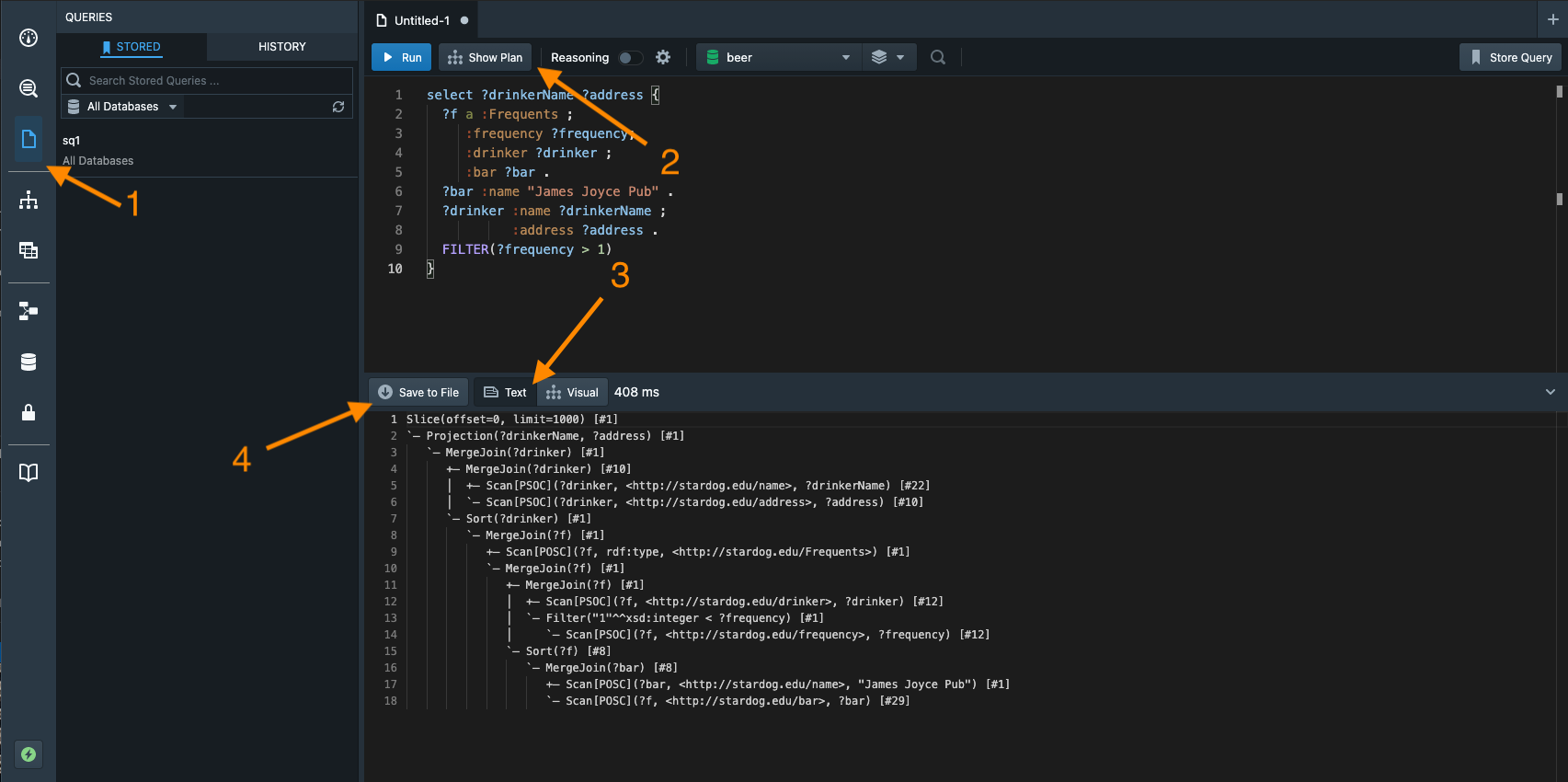
Task: Click the Store Query button
Action: 1509,57
